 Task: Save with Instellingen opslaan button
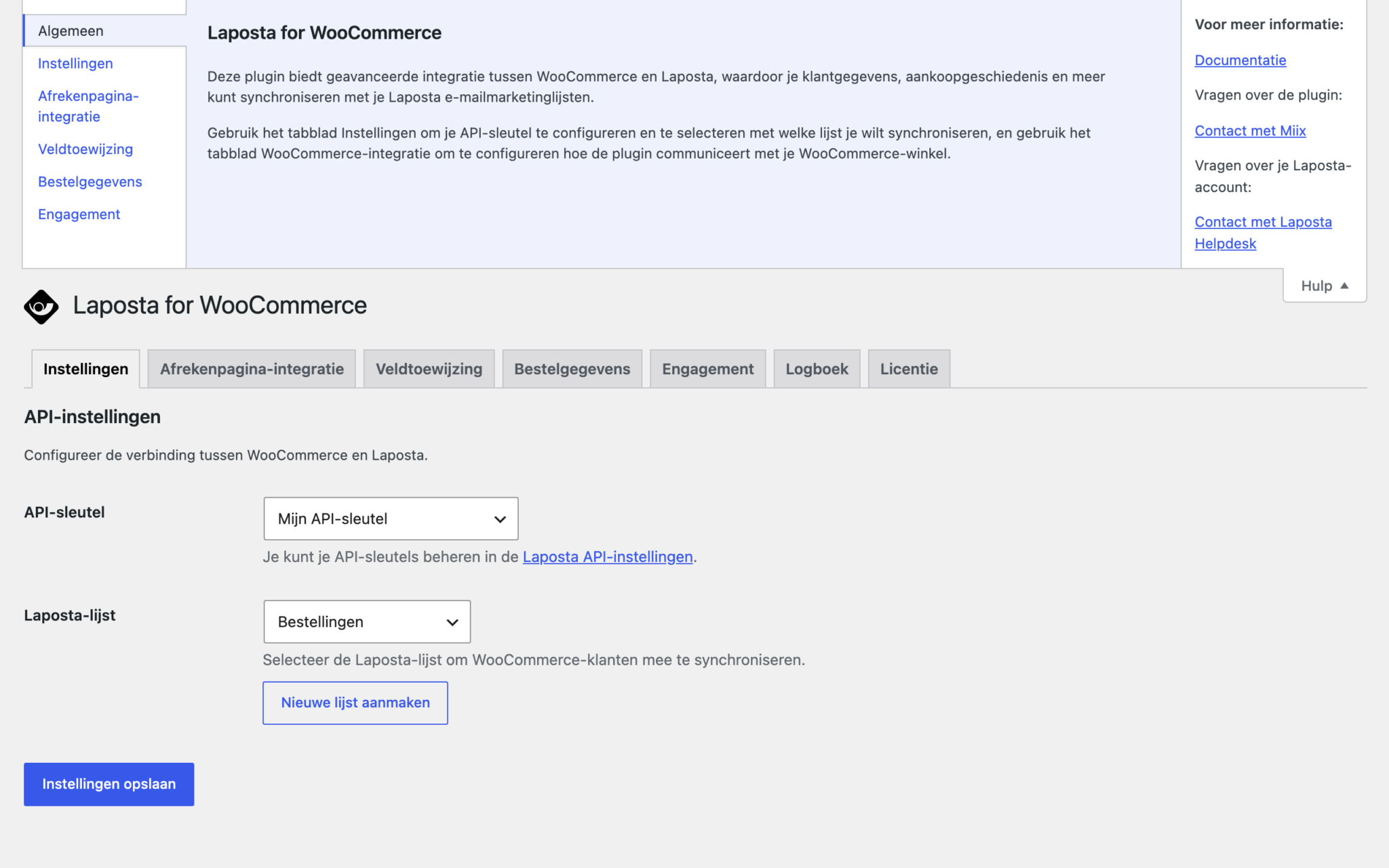tap(109, 785)
